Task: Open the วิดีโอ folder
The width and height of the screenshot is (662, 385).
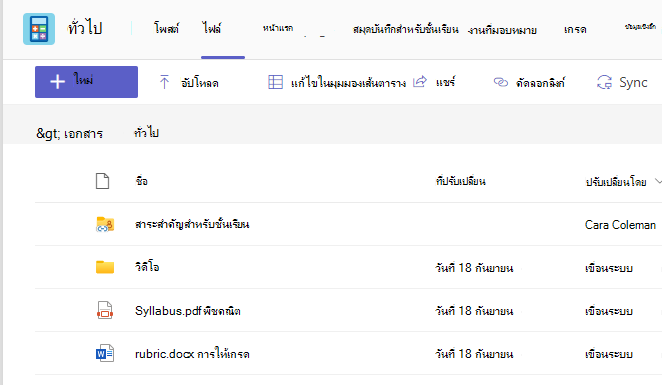Action: 147,267
